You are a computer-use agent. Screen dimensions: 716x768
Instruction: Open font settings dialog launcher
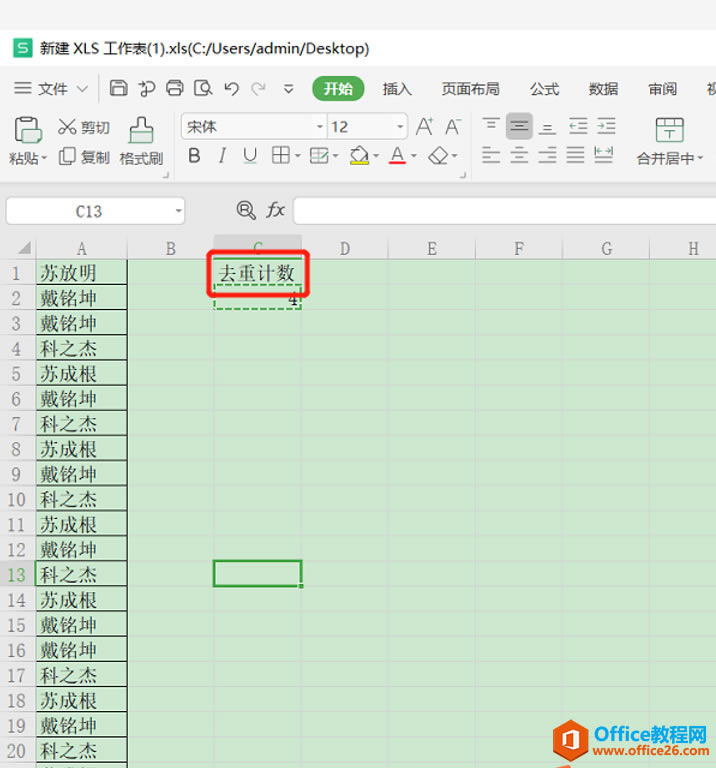point(463,175)
